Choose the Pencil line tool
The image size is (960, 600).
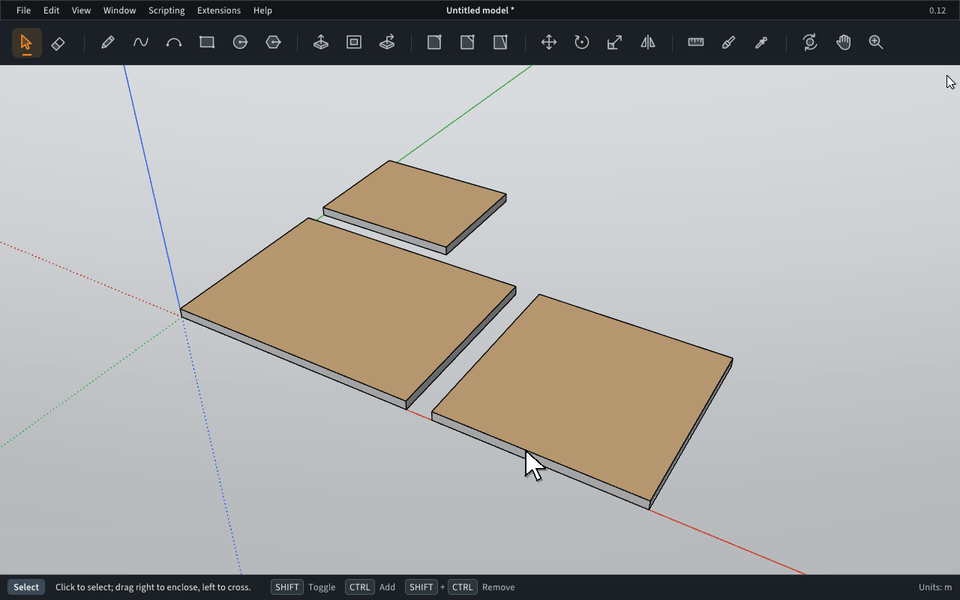[108, 42]
